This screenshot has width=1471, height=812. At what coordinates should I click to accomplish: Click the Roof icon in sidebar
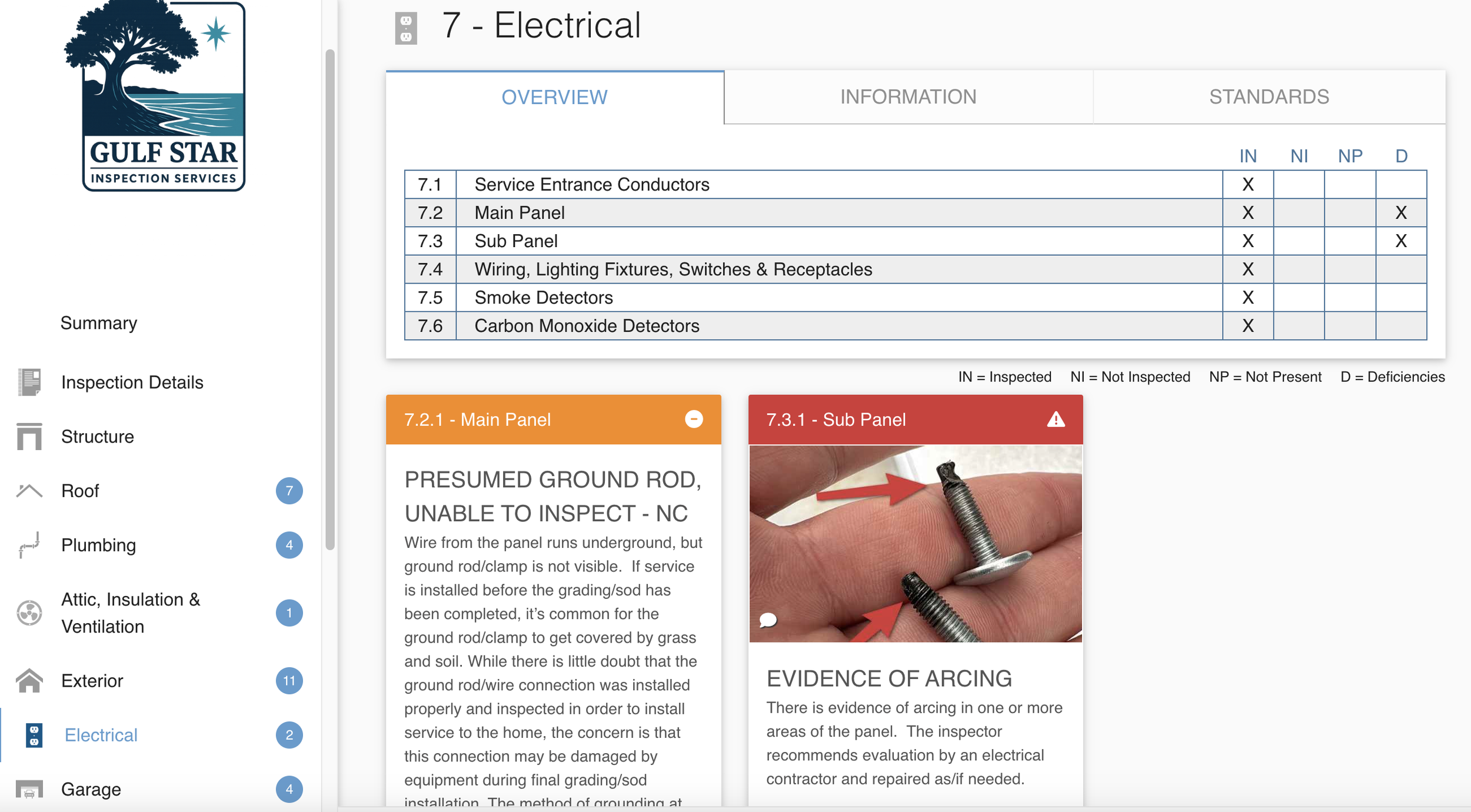(x=29, y=491)
